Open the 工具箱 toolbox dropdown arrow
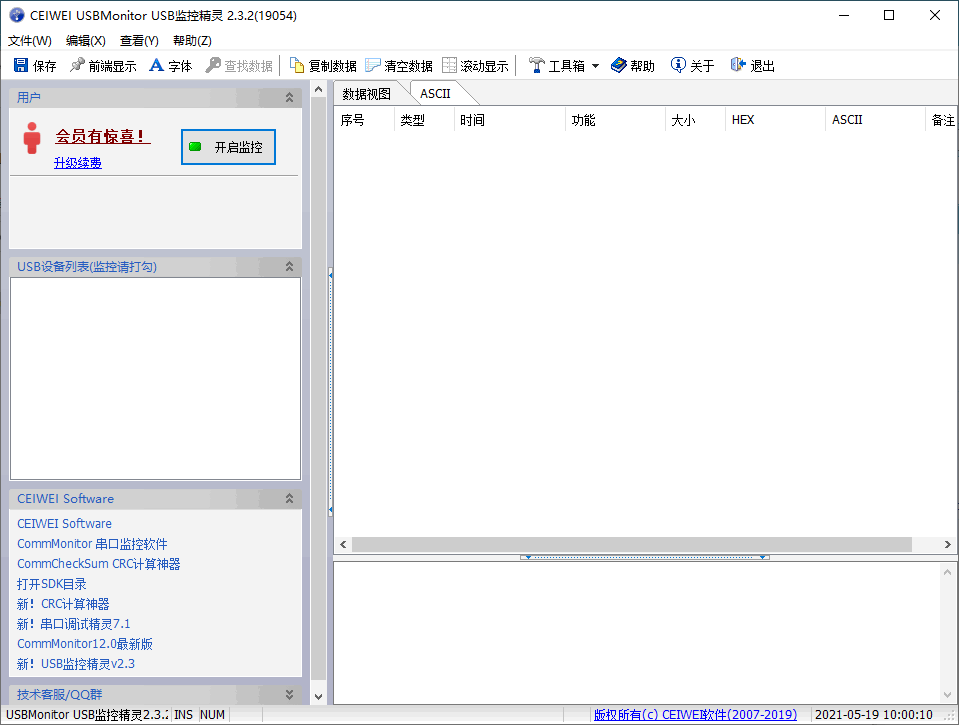The image size is (959, 725). tap(595, 65)
